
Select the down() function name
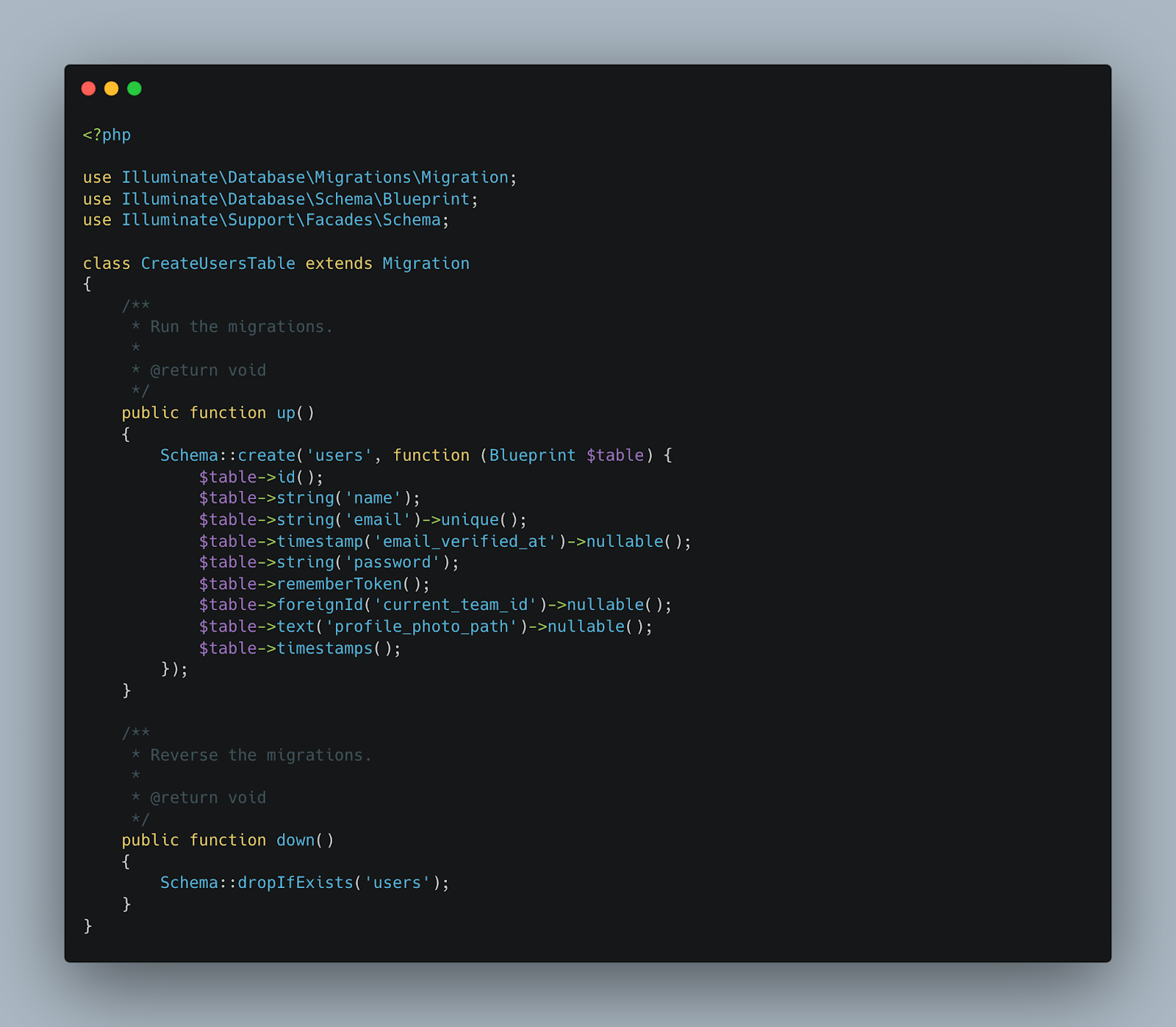[295, 840]
